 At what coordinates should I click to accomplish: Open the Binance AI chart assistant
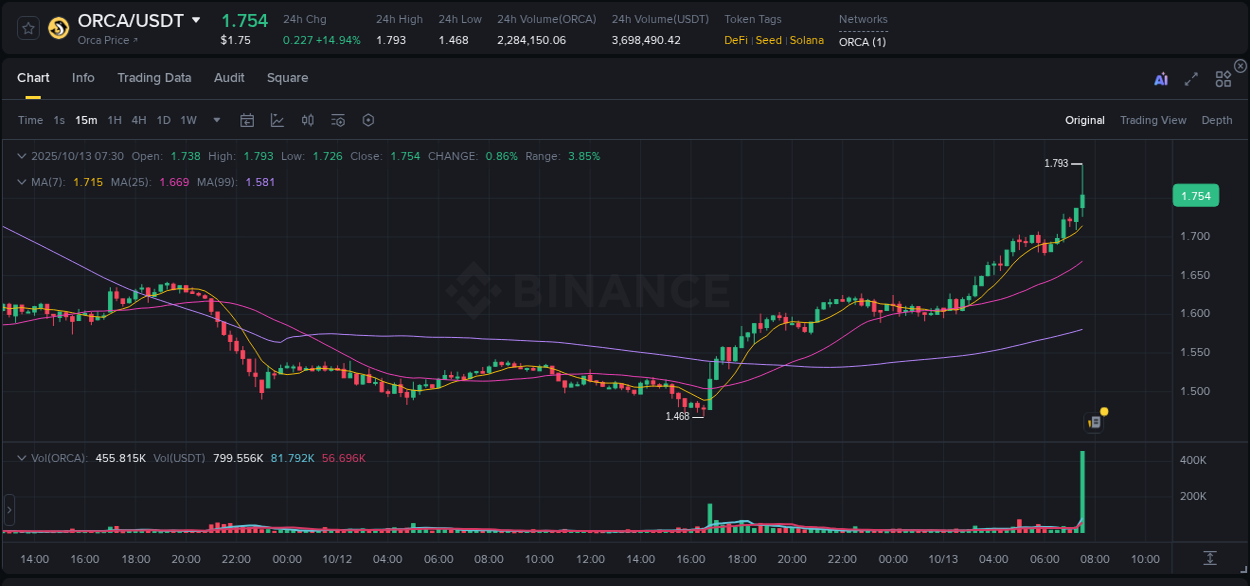click(x=1161, y=78)
